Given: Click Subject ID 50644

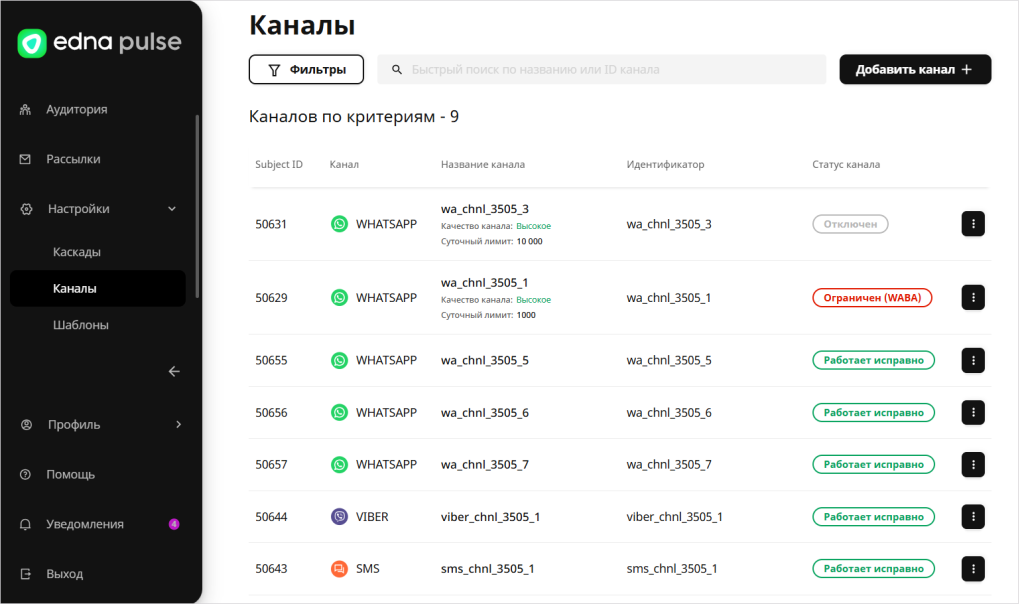Looking at the screenshot, I should [271, 517].
